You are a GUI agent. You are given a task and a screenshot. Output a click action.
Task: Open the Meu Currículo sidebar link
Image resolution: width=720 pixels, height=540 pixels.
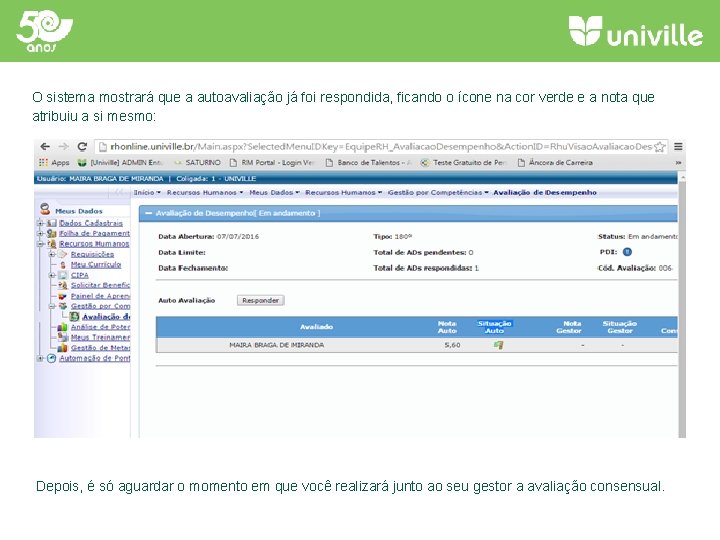pyautogui.click(x=96, y=265)
